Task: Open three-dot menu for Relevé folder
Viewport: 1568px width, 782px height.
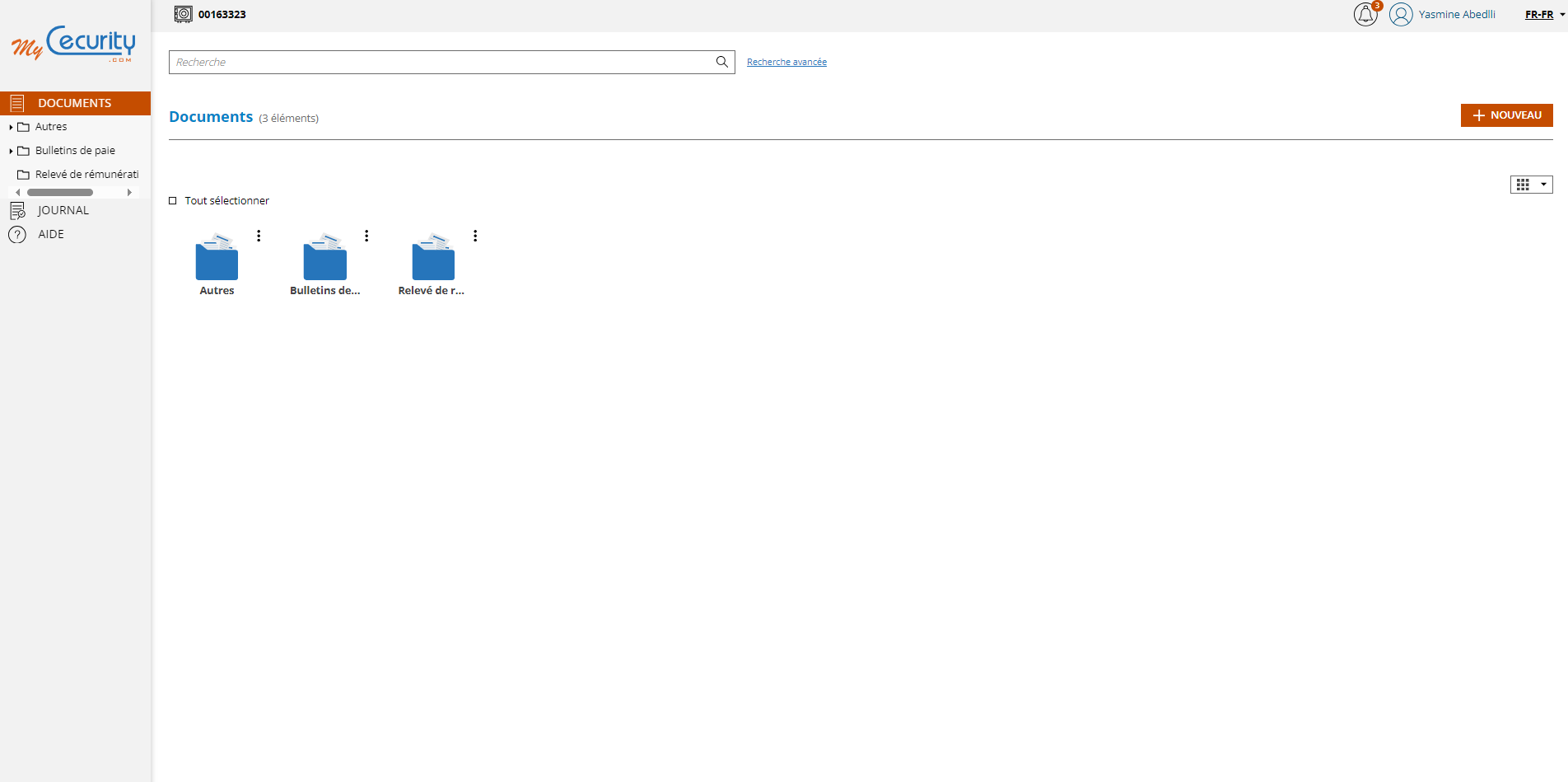Action: click(x=475, y=236)
